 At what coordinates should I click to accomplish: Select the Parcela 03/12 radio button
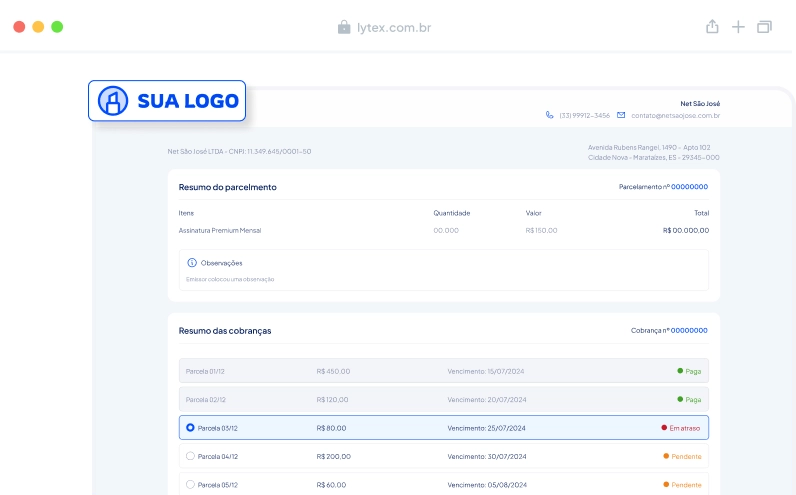pos(190,427)
